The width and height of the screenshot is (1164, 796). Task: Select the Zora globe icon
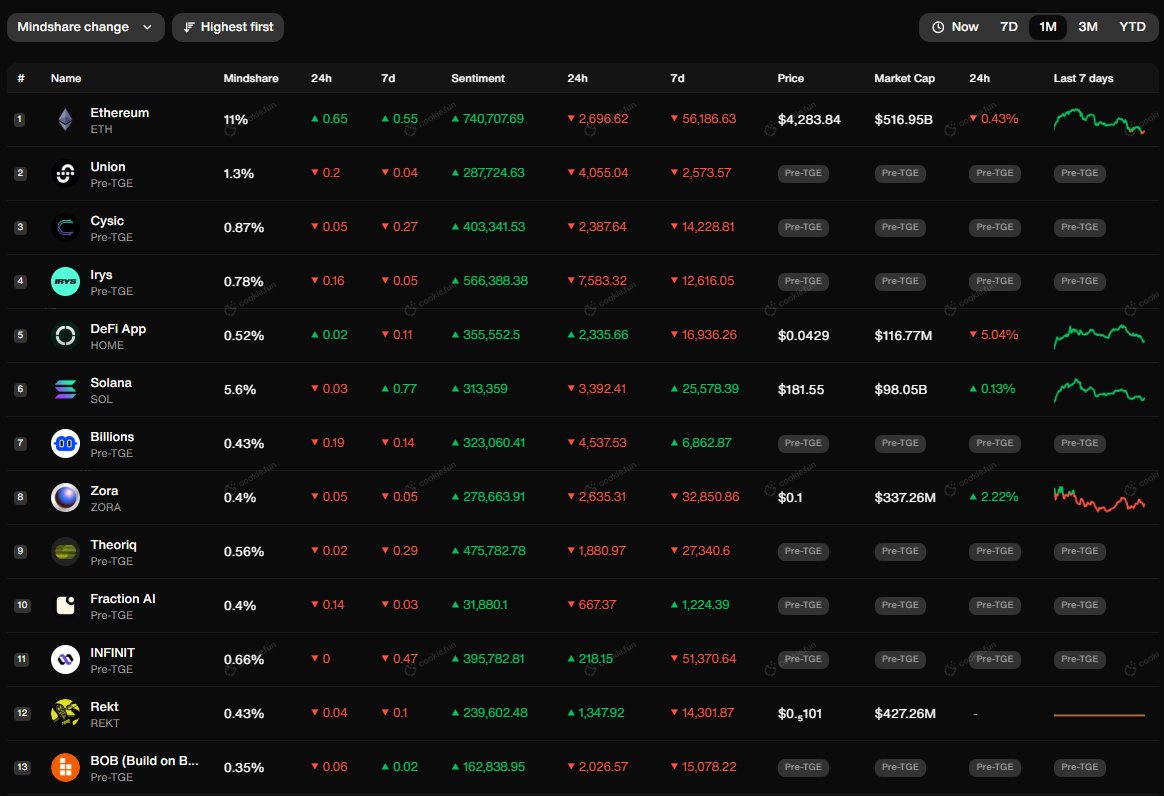(64, 497)
